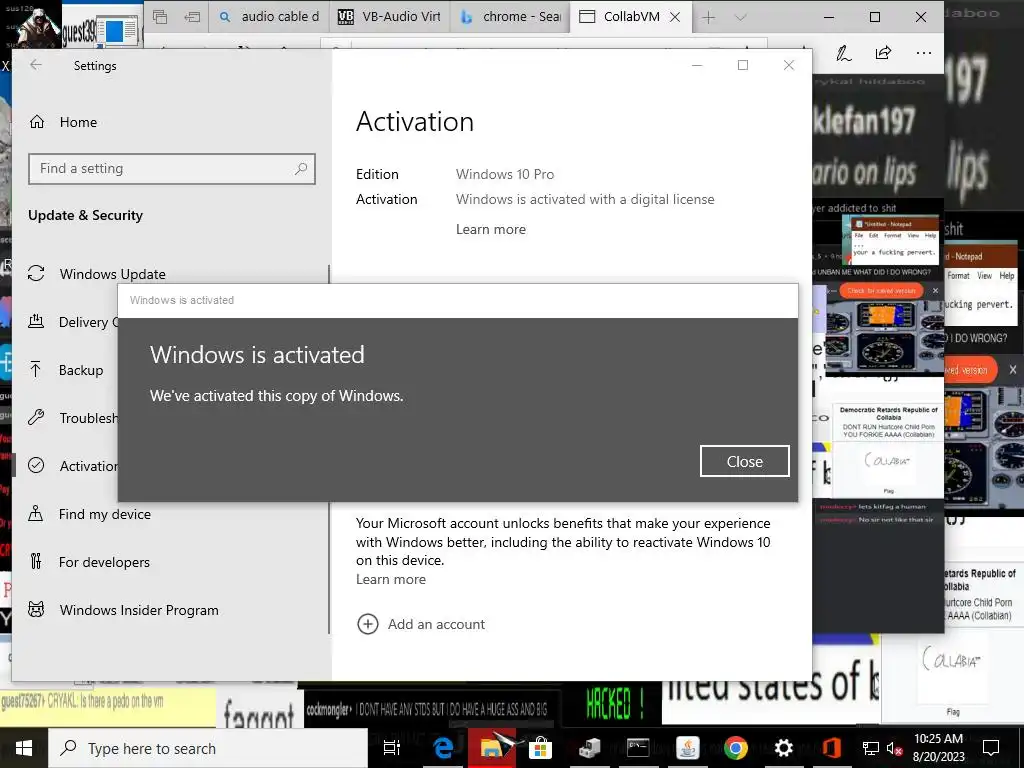Open Settings gear on taskbar

point(783,748)
